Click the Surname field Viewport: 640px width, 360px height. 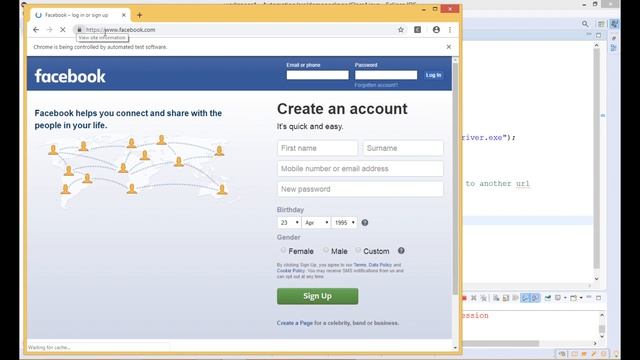[x=403, y=148]
